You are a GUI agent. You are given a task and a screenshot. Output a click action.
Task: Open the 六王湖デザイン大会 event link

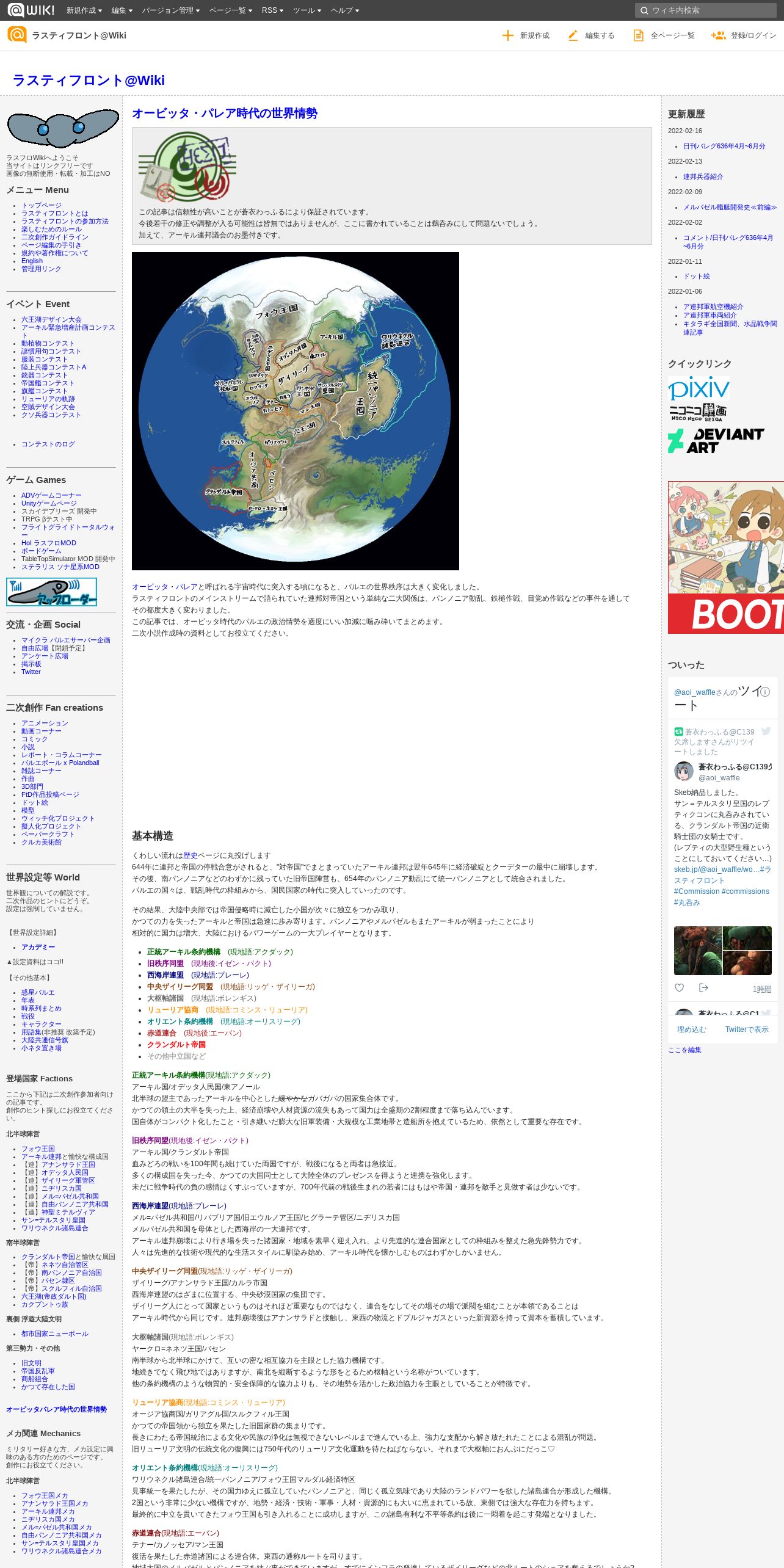click(51, 320)
